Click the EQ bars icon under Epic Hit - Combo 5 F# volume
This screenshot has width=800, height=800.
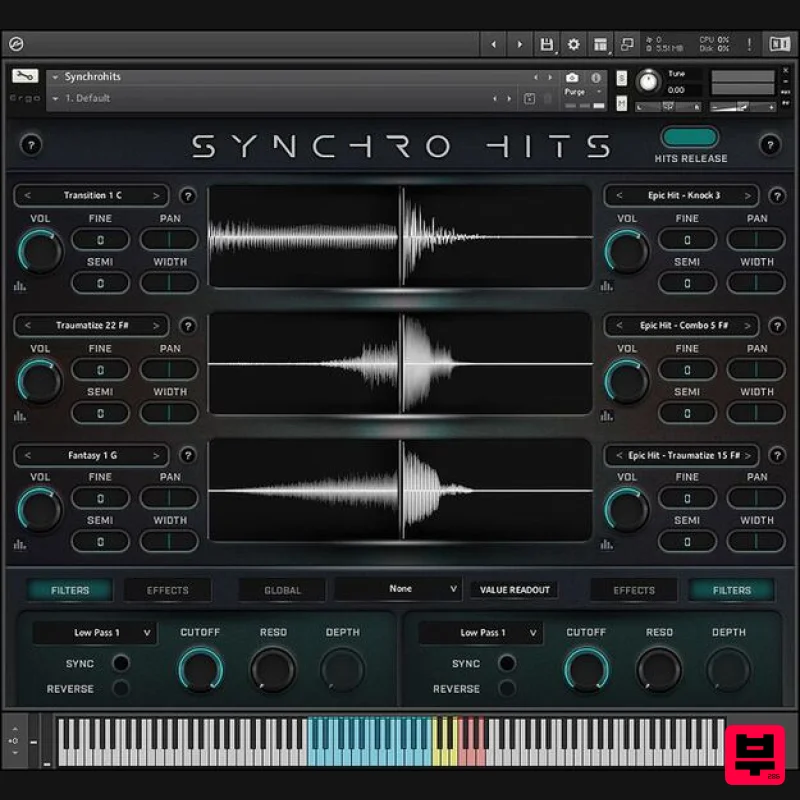coord(606,416)
